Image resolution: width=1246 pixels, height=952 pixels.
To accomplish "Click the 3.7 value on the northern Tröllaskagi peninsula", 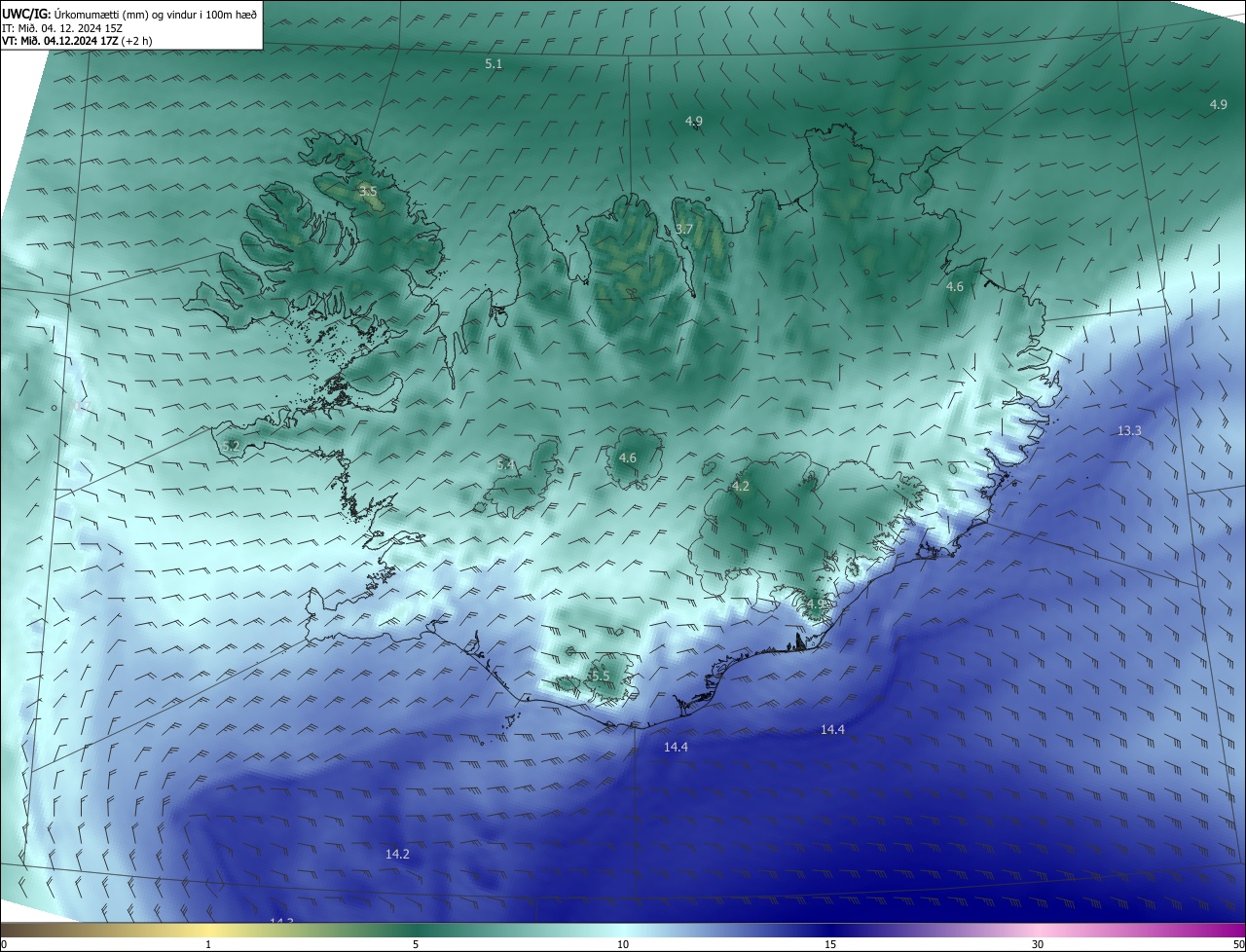I will coord(683,229).
